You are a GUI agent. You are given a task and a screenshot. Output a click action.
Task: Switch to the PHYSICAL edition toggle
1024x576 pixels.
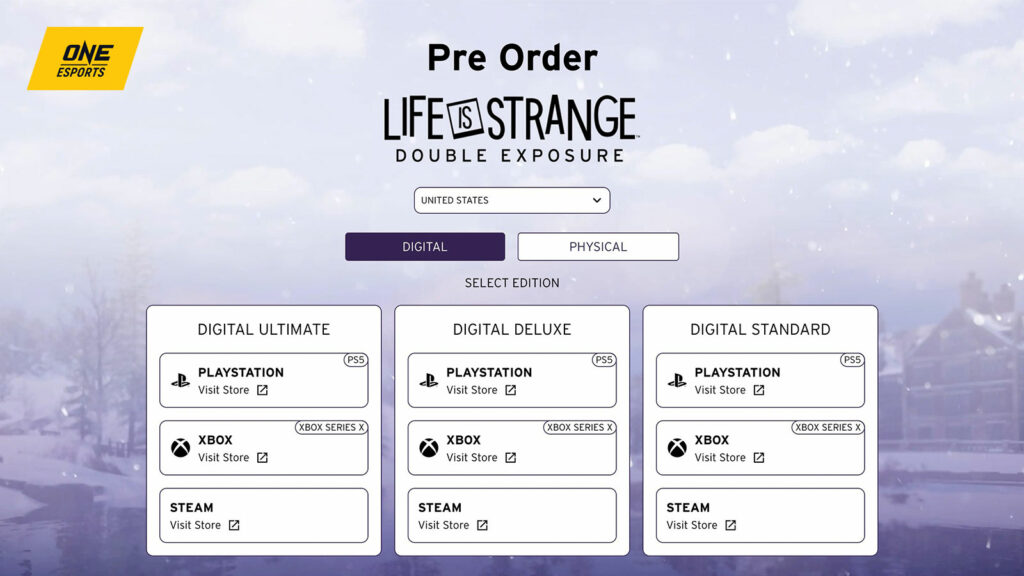click(597, 246)
